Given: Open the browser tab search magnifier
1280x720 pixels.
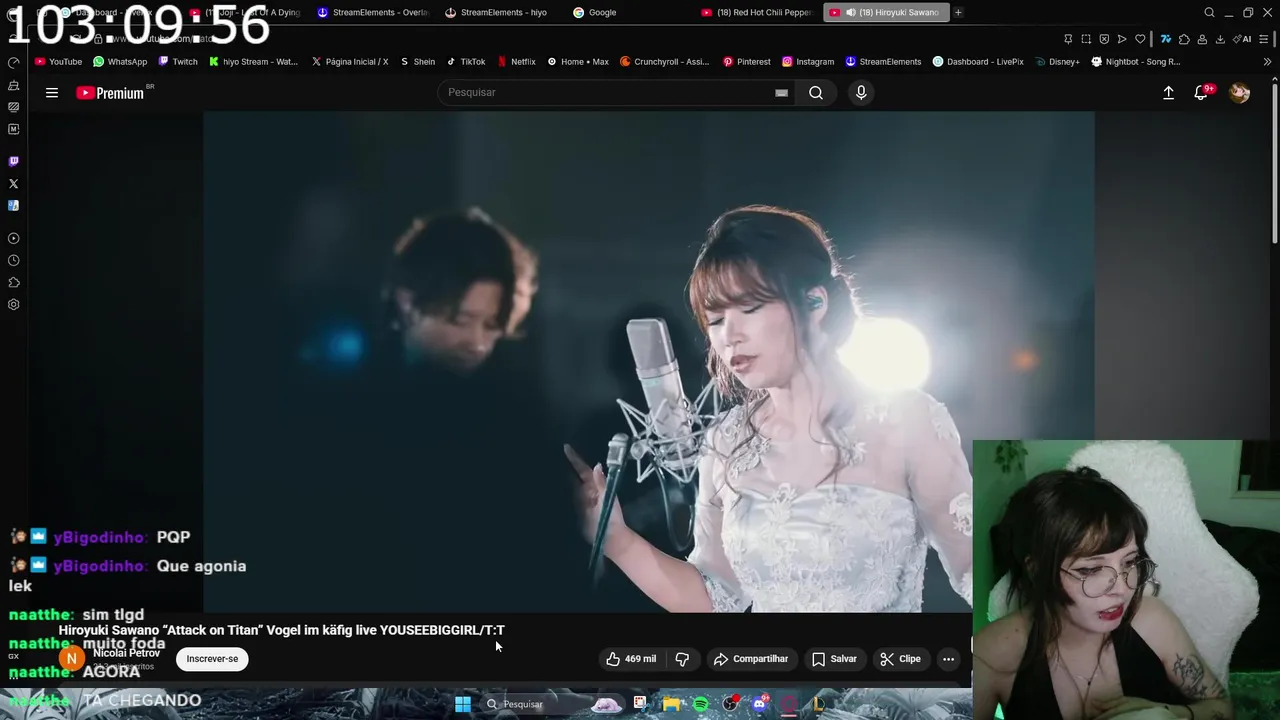Looking at the screenshot, I should point(1209,12).
